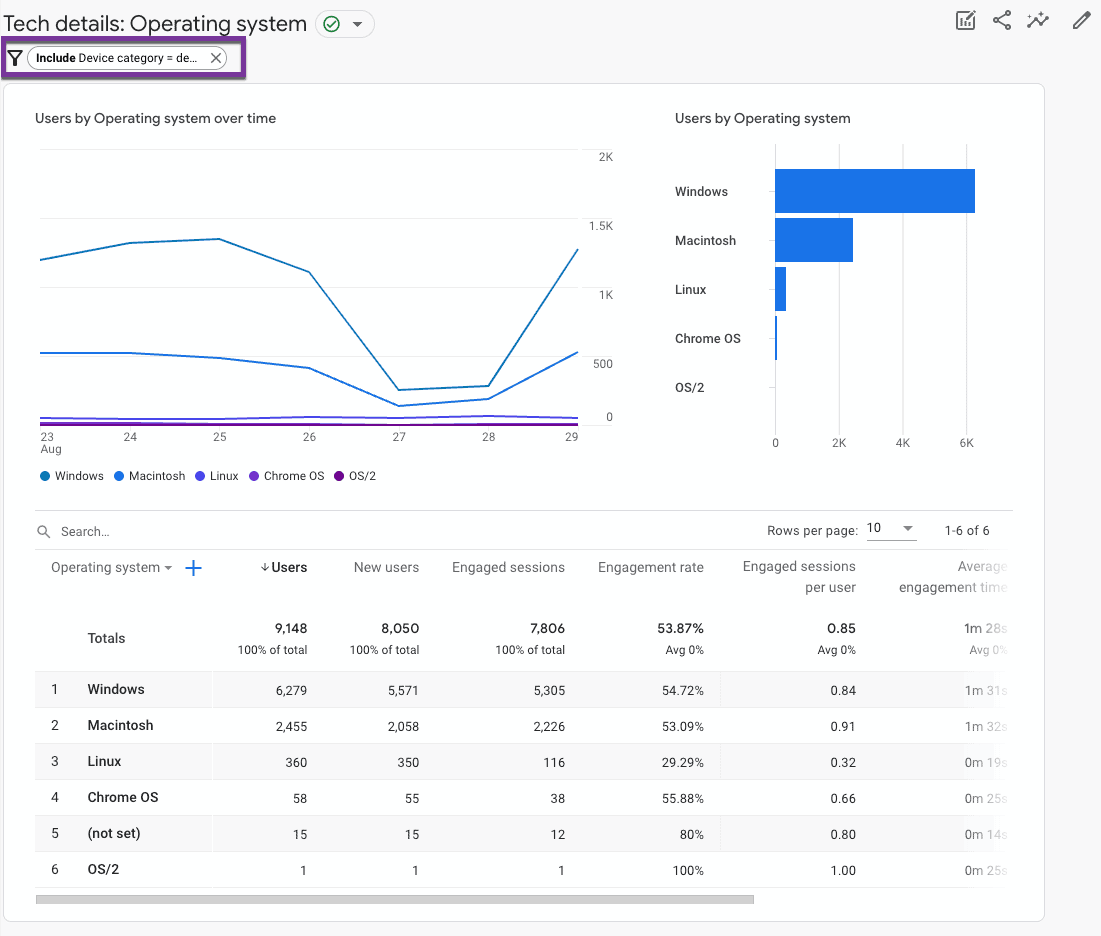Click Chrome OS engagement rate 55.88%
This screenshot has width=1101, height=936.
click(683, 798)
